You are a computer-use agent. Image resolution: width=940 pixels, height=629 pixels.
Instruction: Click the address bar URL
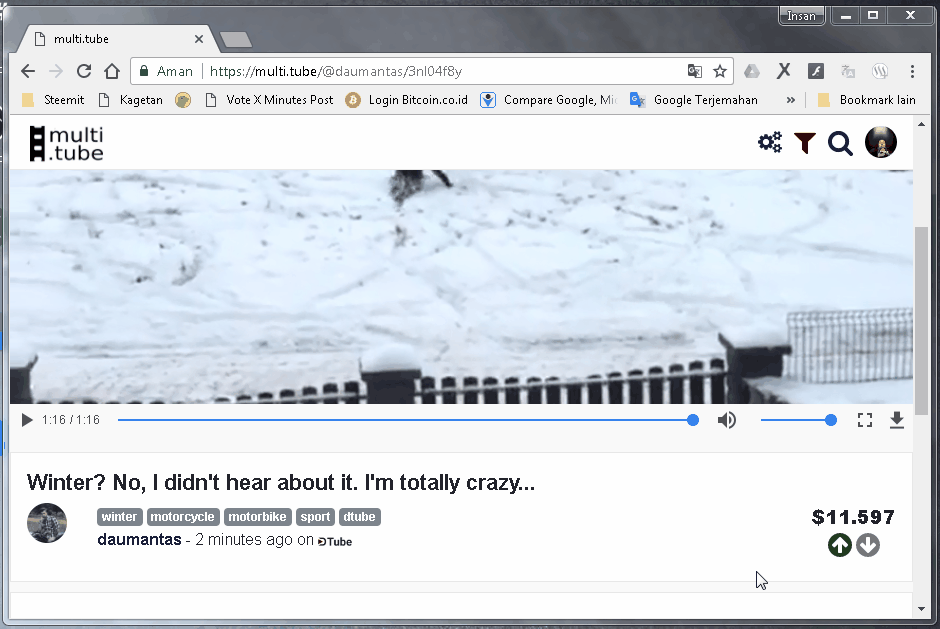coord(336,71)
